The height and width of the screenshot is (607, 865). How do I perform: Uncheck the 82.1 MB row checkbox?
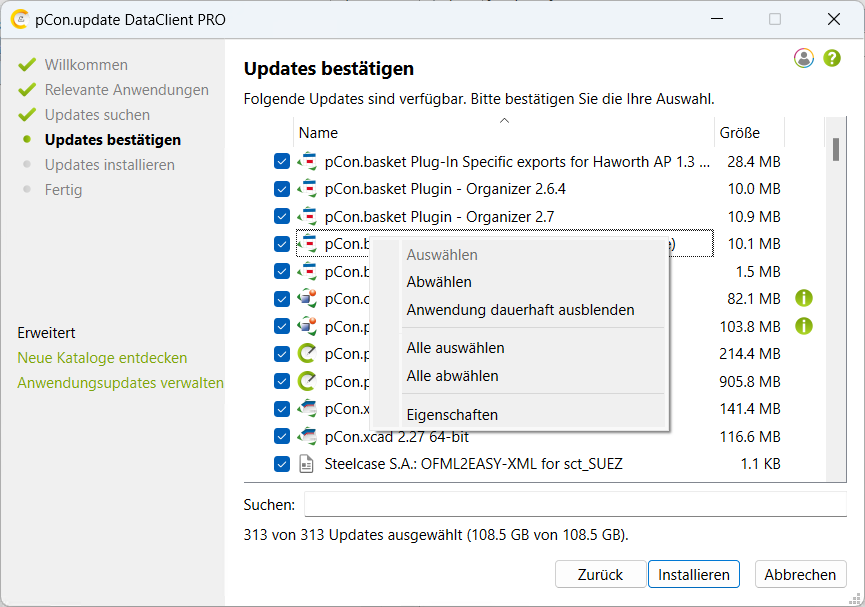(282, 299)
